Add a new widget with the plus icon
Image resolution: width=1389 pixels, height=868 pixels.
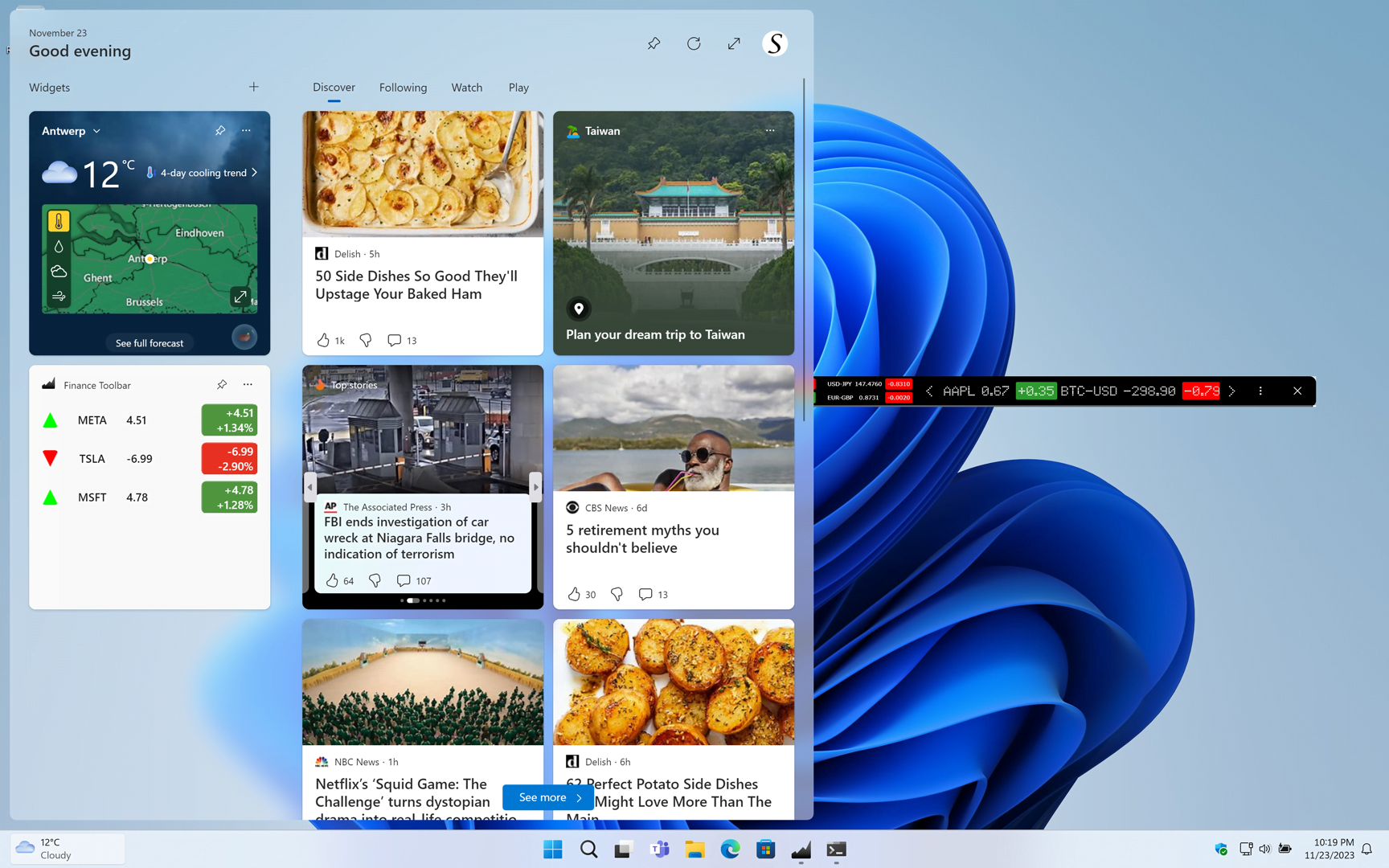(253, 86)
